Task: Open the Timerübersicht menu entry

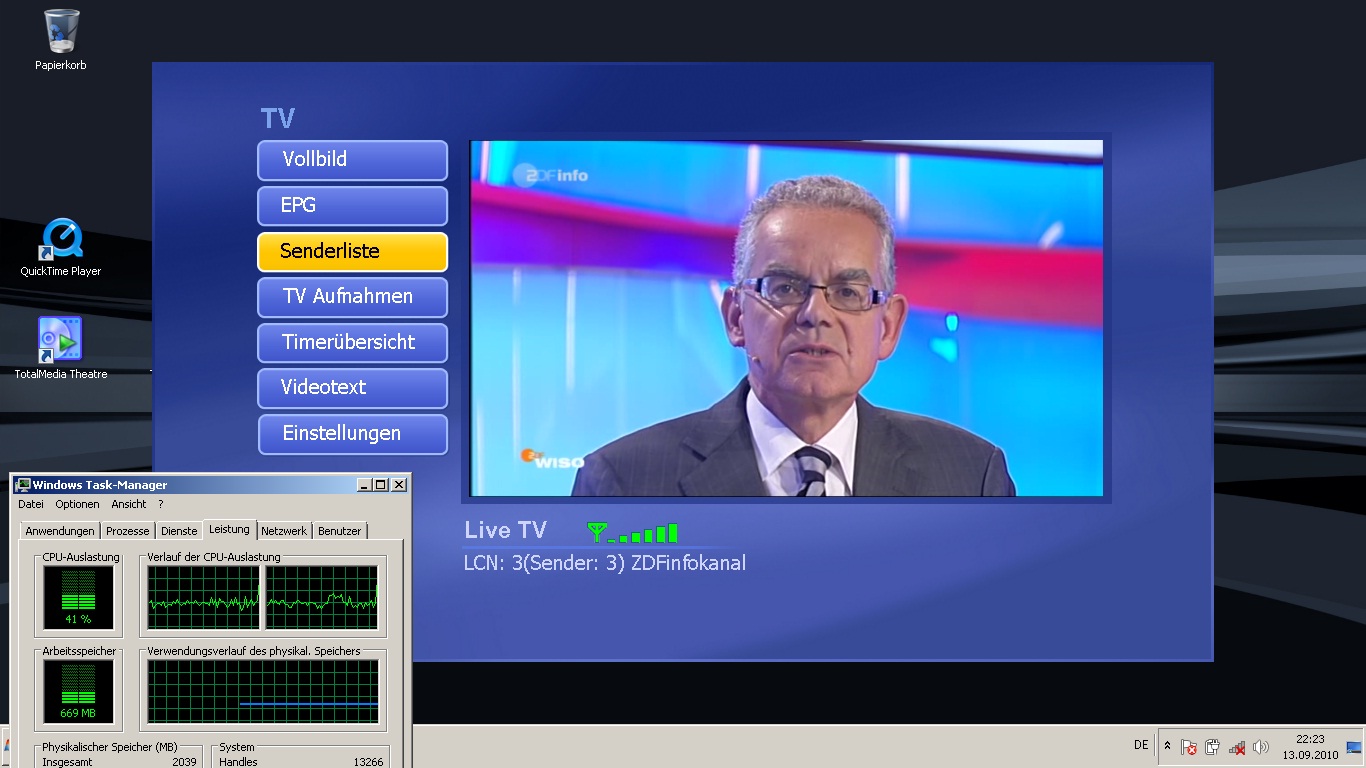Action: point(352,343)
